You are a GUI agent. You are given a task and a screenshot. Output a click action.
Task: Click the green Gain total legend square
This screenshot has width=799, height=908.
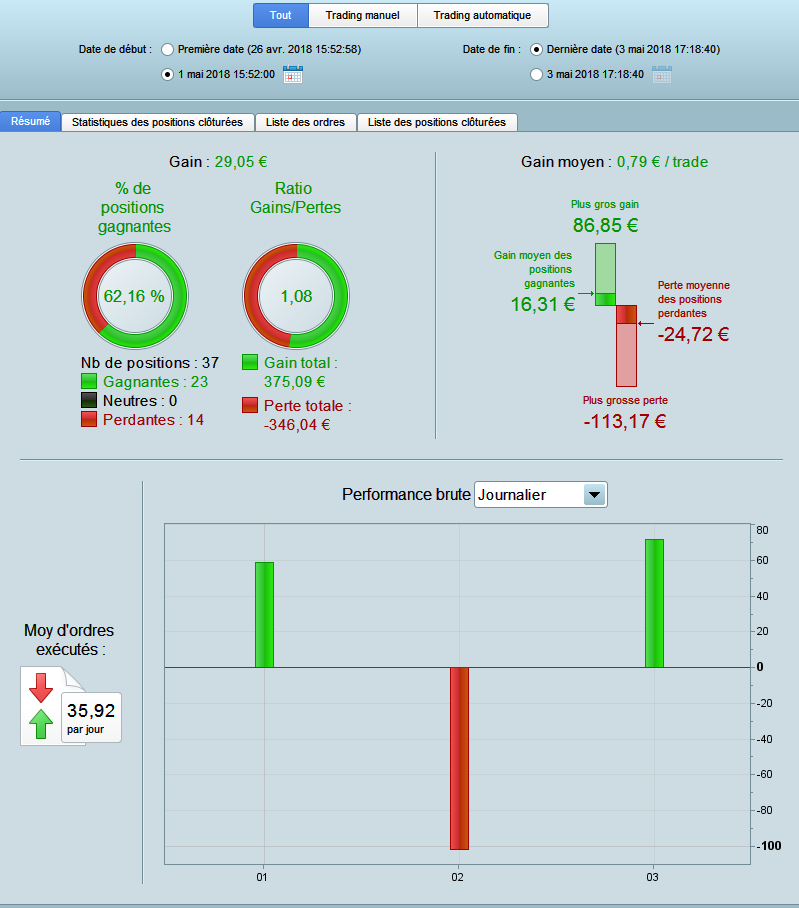(x=250, y=363)
